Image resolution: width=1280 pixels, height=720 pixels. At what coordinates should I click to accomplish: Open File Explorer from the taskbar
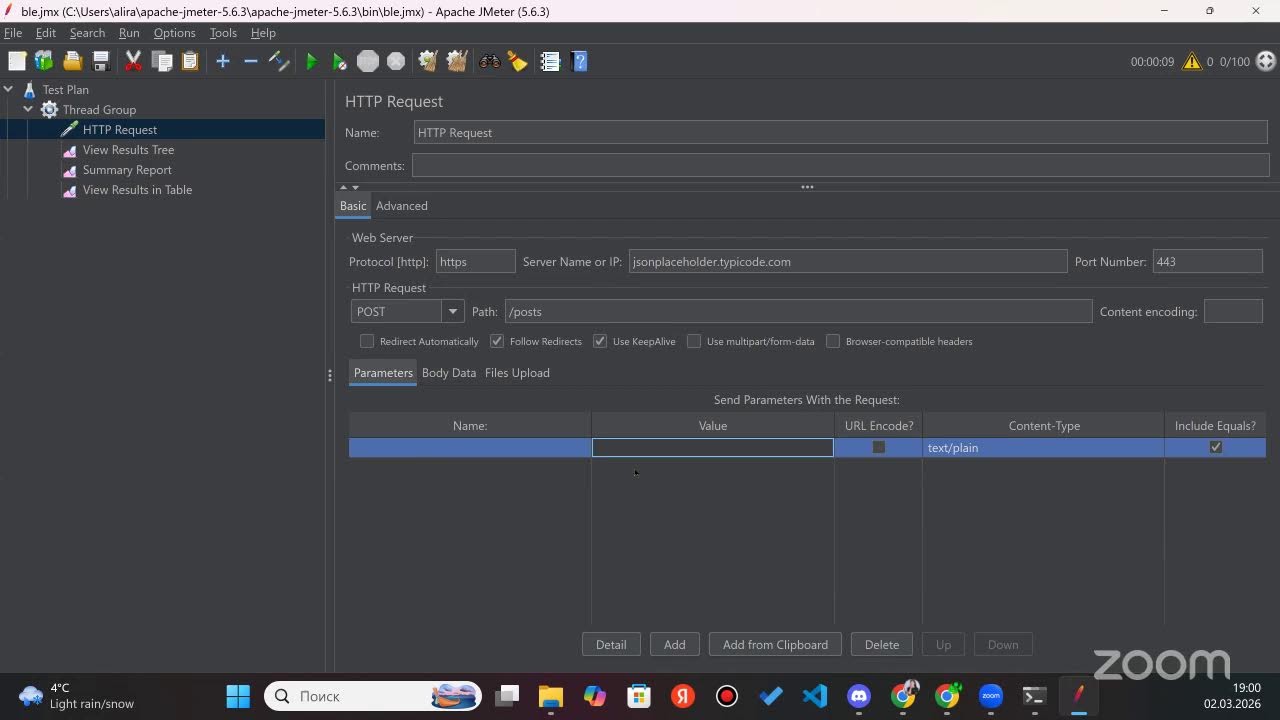click(x=551, y=695)
